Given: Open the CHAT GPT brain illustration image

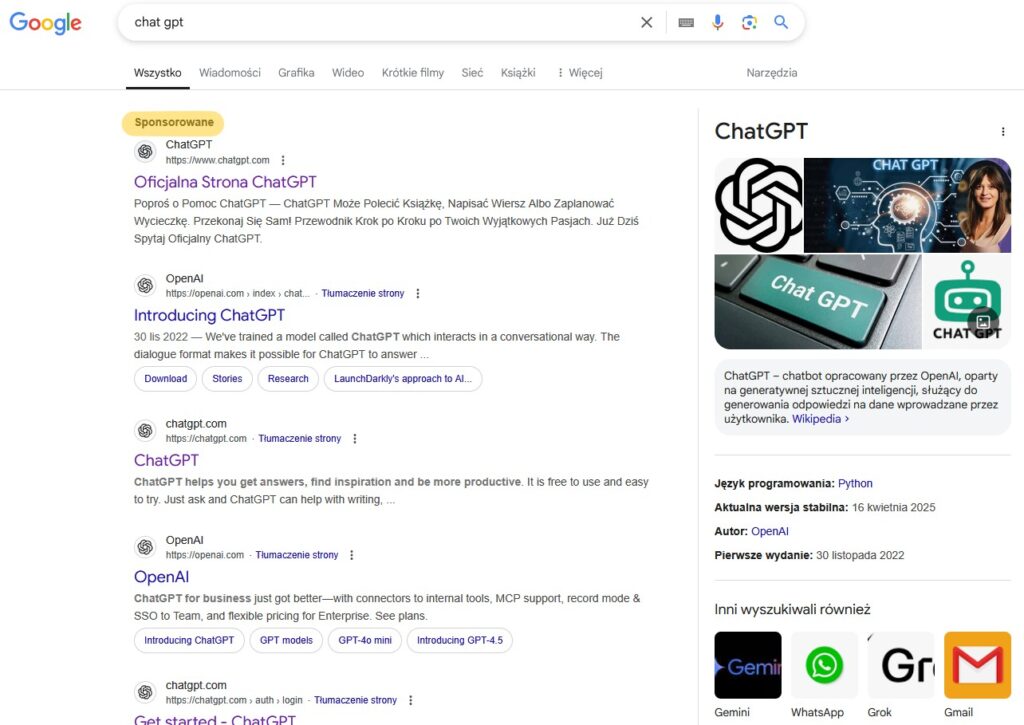Looking at the screenshot, I should (x=907, y=205).
